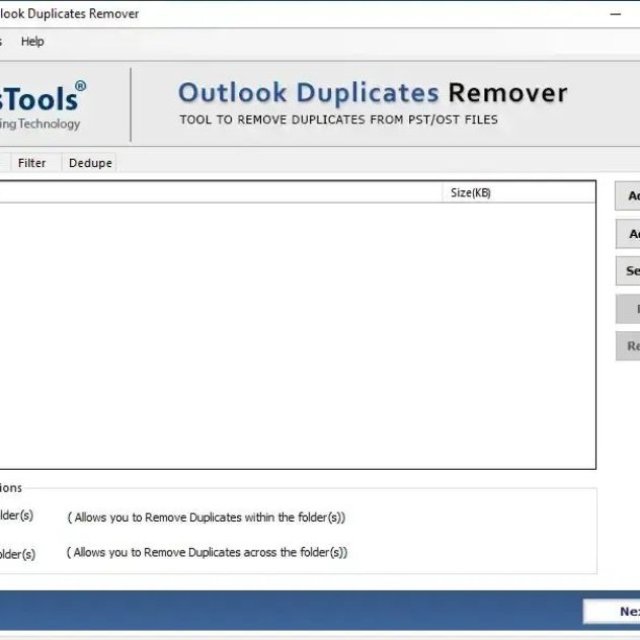Click the greyed-out Remove button above Remove All
Viewport: 640px width, 640px height.
point(630,310)
